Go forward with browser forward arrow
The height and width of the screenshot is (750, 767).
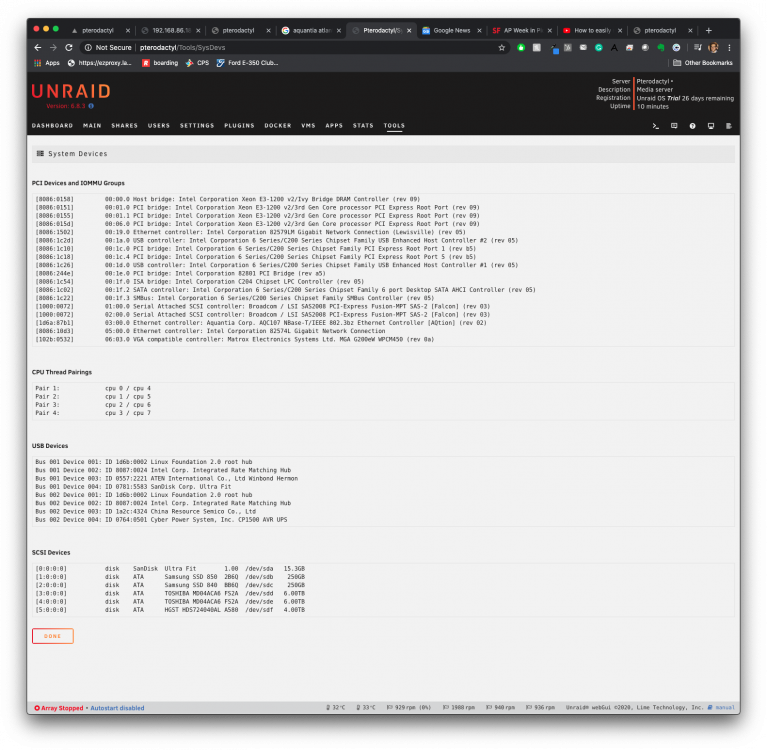53,47
